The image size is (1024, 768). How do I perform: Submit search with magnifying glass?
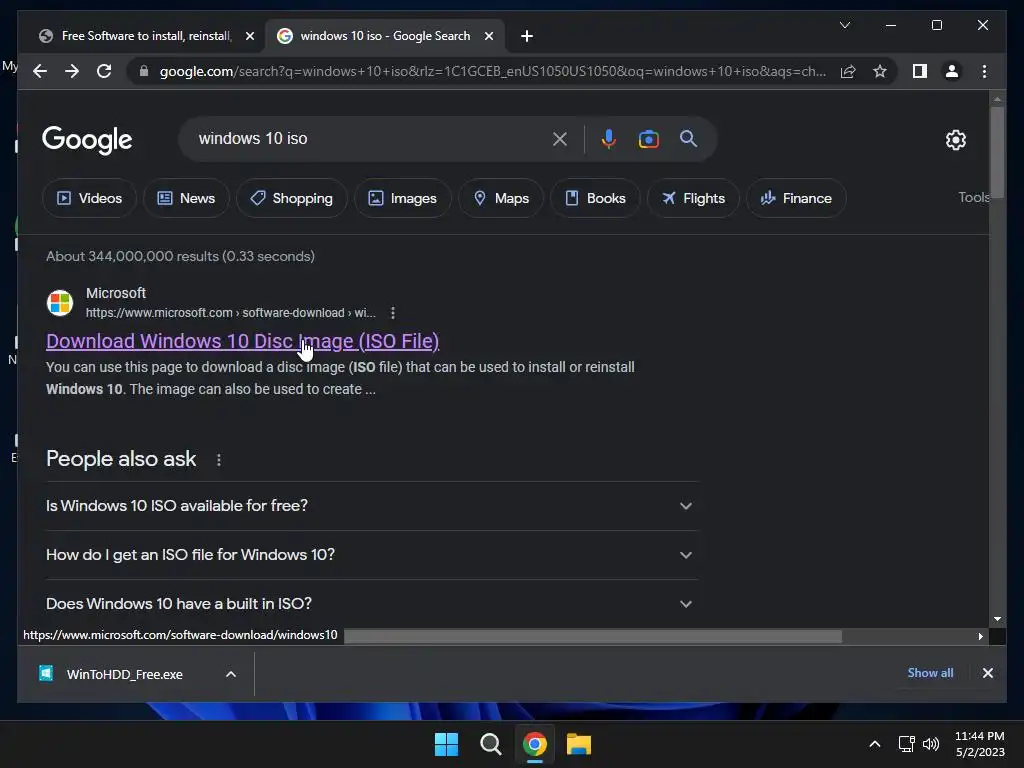point(688,138)
